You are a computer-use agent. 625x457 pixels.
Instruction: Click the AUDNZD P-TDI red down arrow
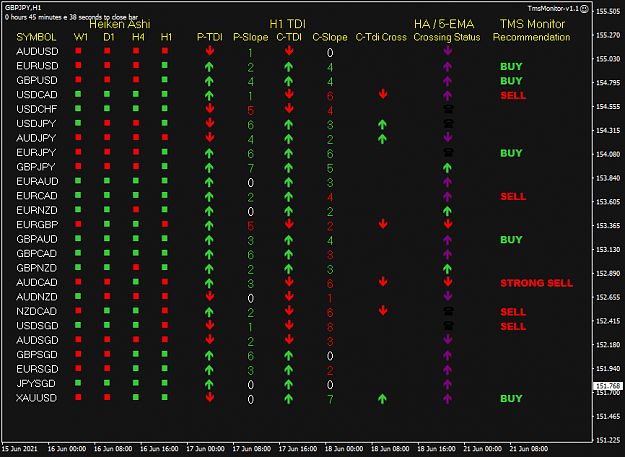210,296
